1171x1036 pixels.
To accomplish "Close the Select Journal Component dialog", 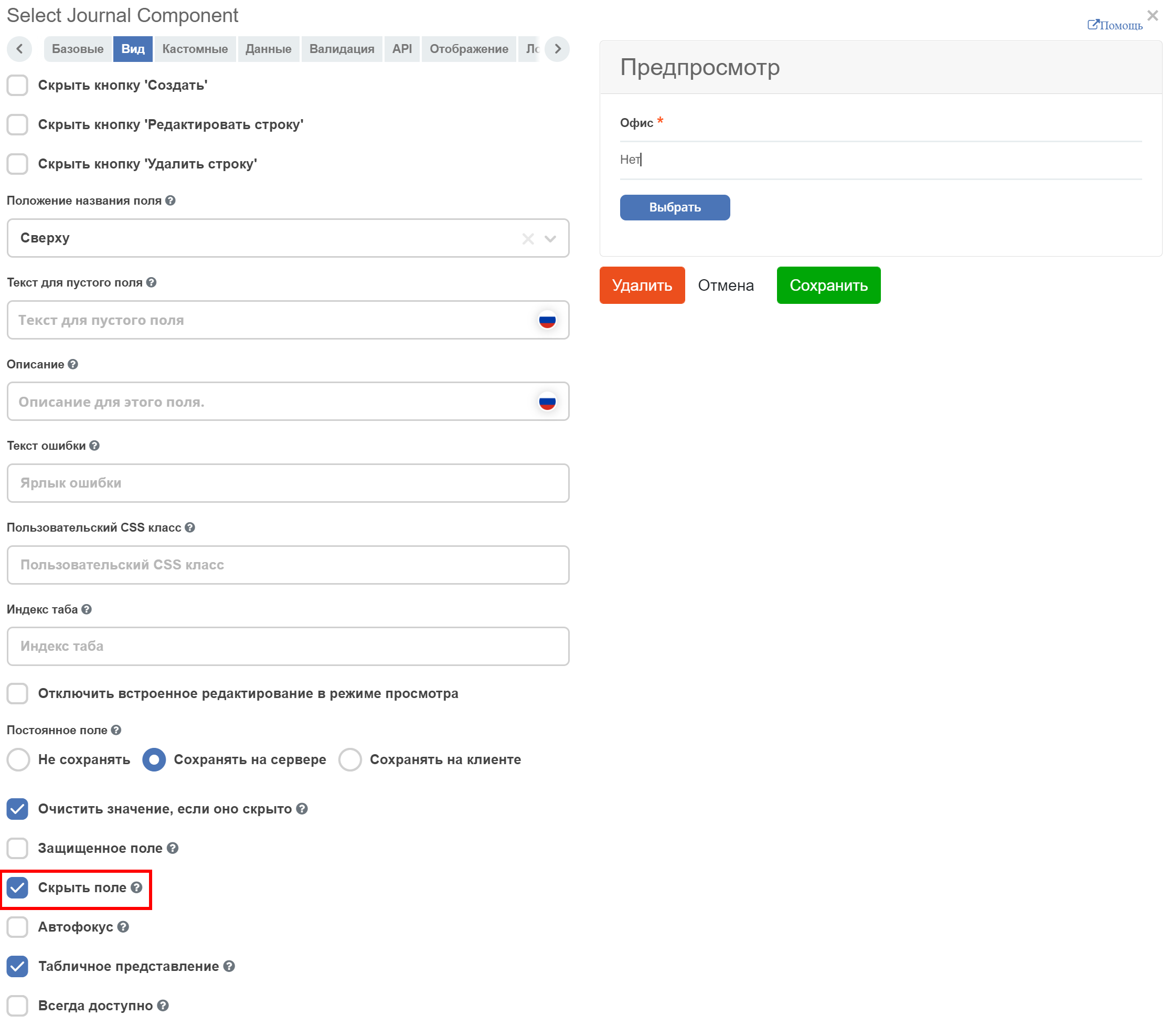I will tap(1153, 15).
